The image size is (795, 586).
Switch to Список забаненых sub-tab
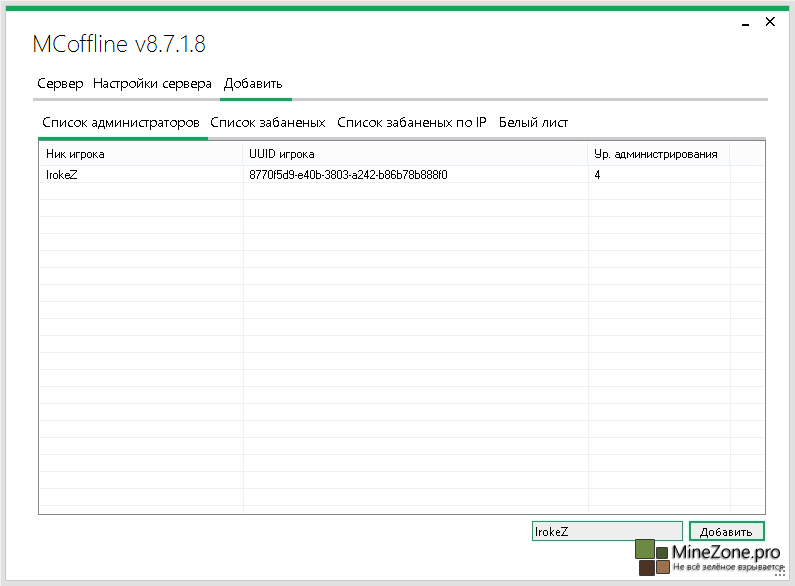point(267,123)
